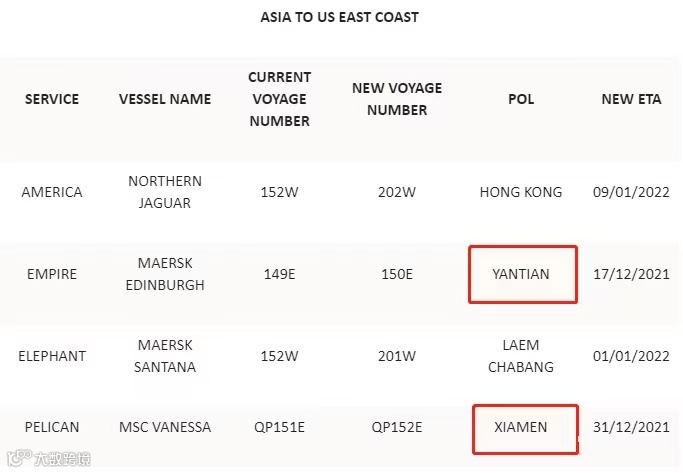Select the highlighted YANTIAN port cell
This screenshot has height=473, width=683.
(x=522, y=274)
